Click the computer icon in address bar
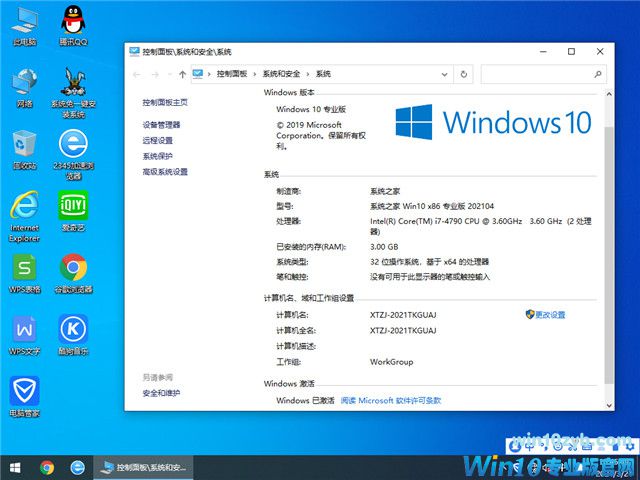Viewport: 640px width, 480px height. click(198, 74)
